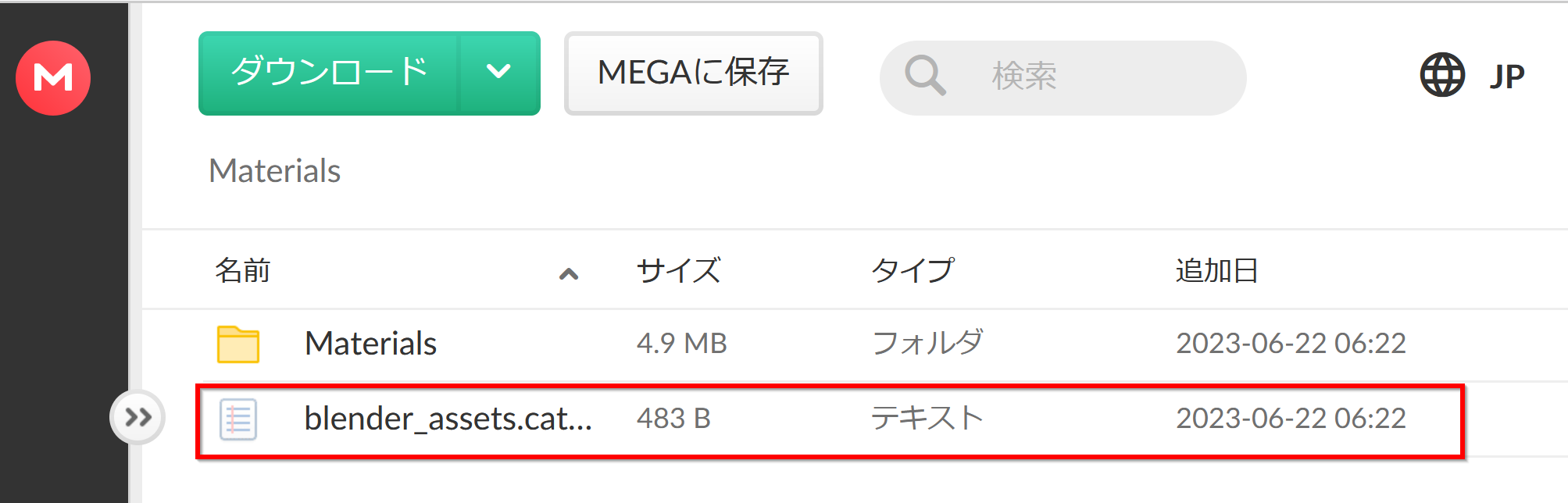Open the download options dropdown arrow
The image size is (1568, 503).
(x=499, y=73)
